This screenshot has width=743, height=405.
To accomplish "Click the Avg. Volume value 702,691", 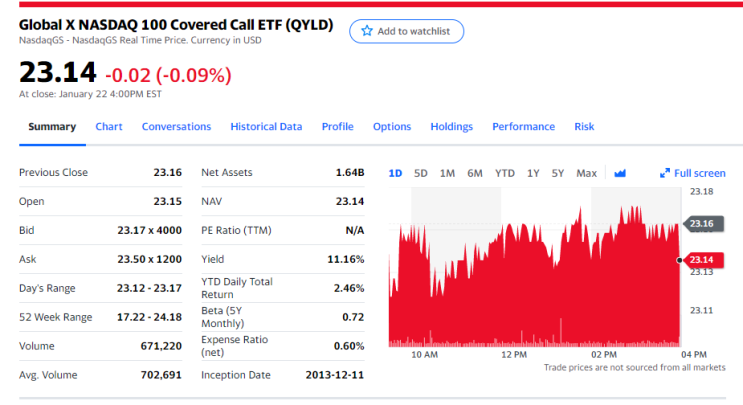I will click(161, 375).
